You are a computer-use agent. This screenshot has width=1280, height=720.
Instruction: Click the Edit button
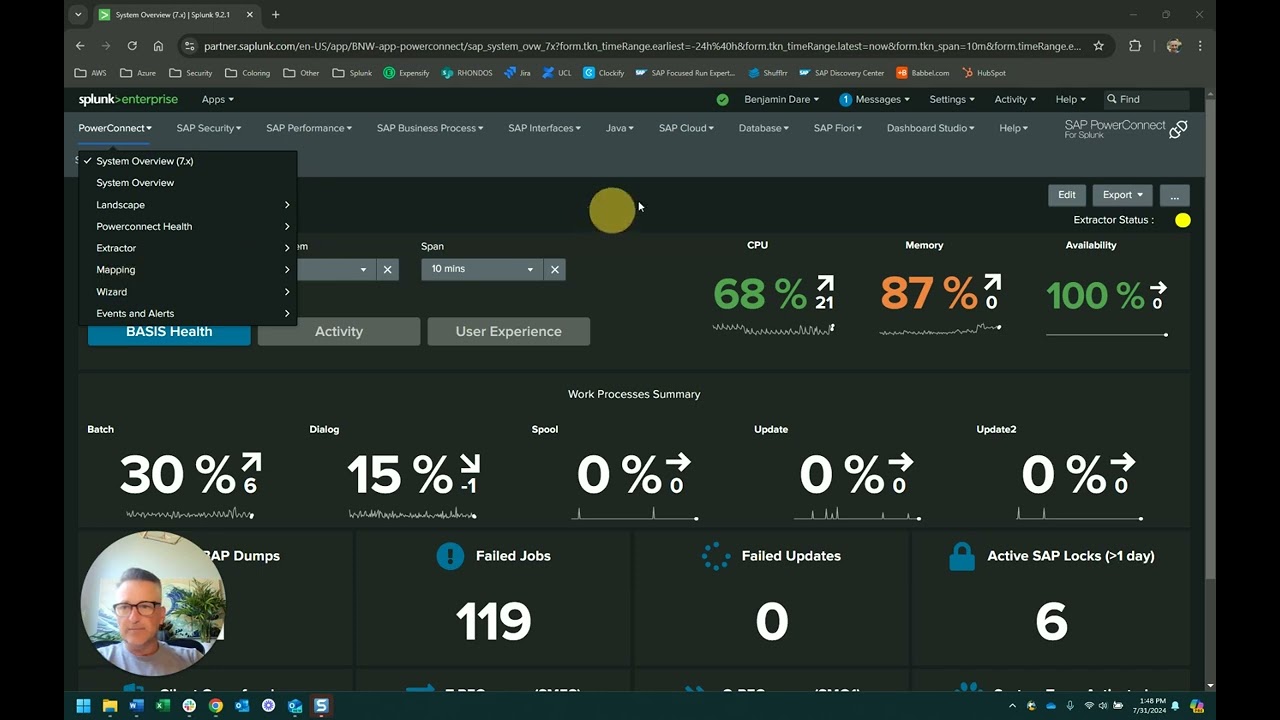[1067, 195]
